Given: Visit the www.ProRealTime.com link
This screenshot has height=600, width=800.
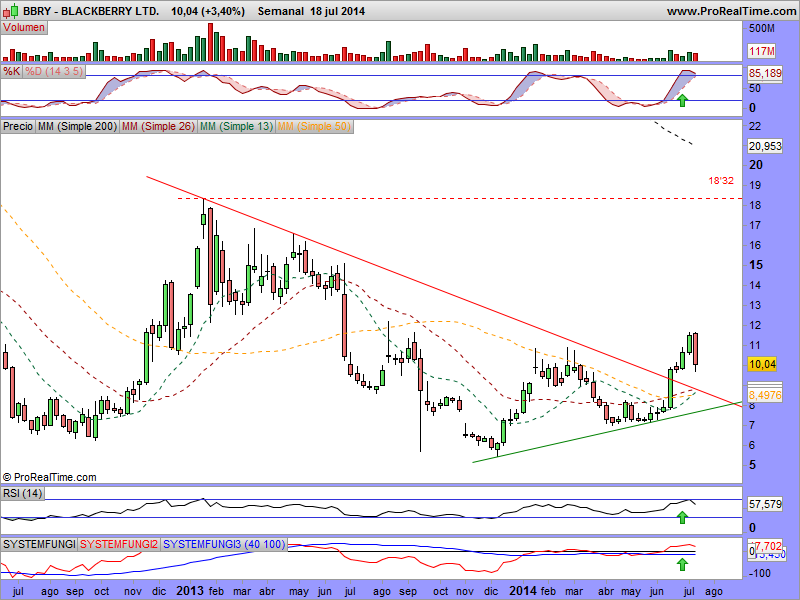Looking at the screenshot, I should 731,11.
